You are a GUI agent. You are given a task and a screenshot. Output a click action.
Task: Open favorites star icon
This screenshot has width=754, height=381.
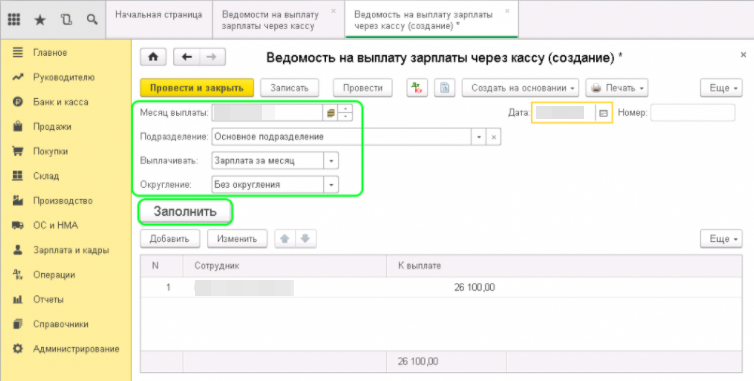point(40,20)
